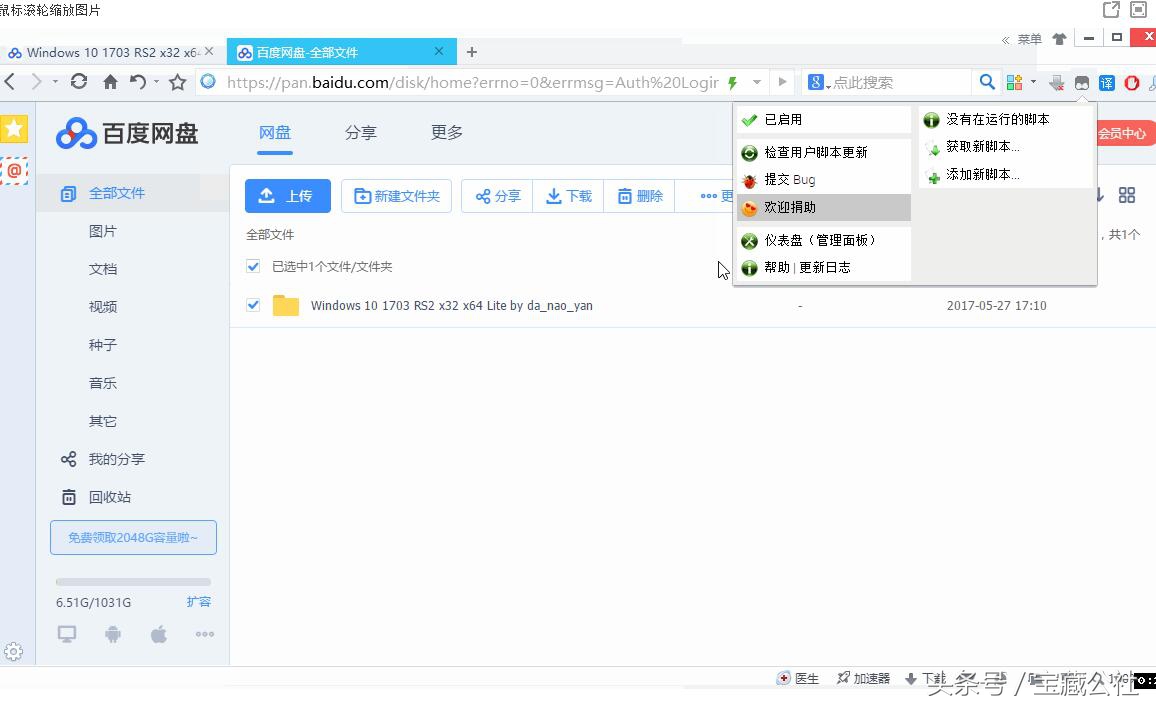This screenshot has height=707, width=1156.
Task: Uncheck the Windows 10 1703 folder checkbox
Action: point(253,305)
